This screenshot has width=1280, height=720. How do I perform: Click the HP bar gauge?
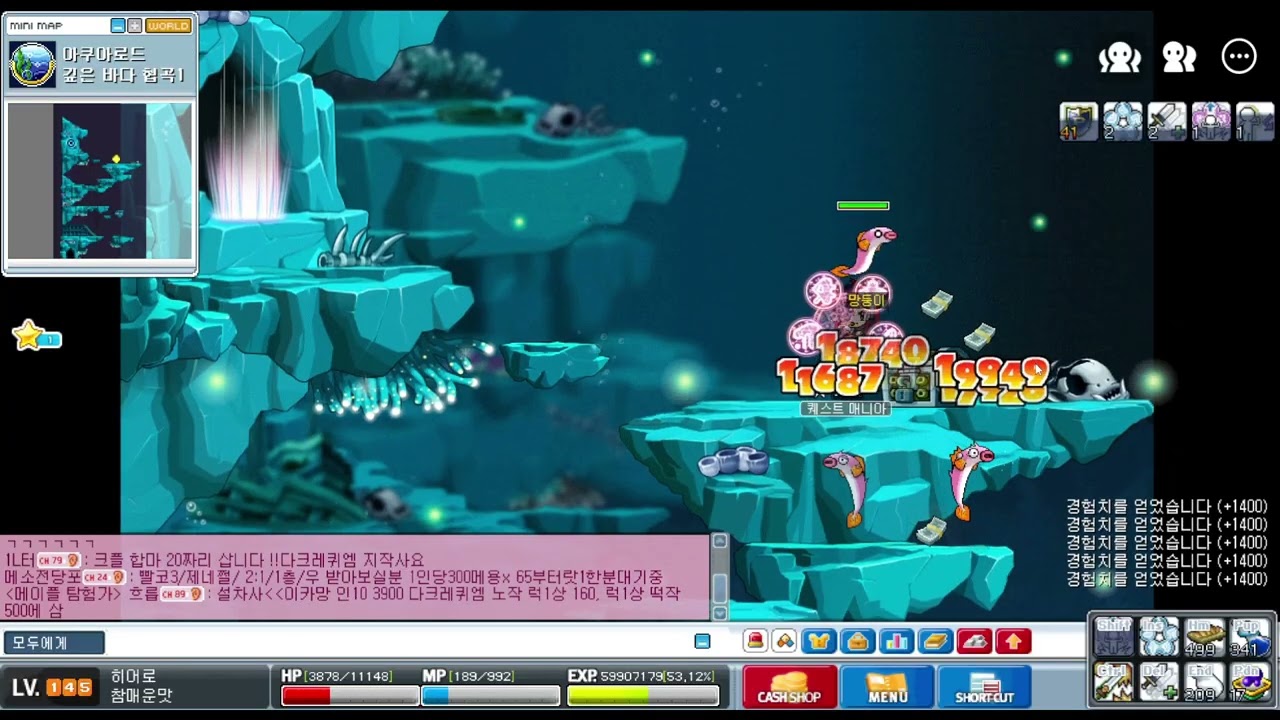click(x=350, y=695)
